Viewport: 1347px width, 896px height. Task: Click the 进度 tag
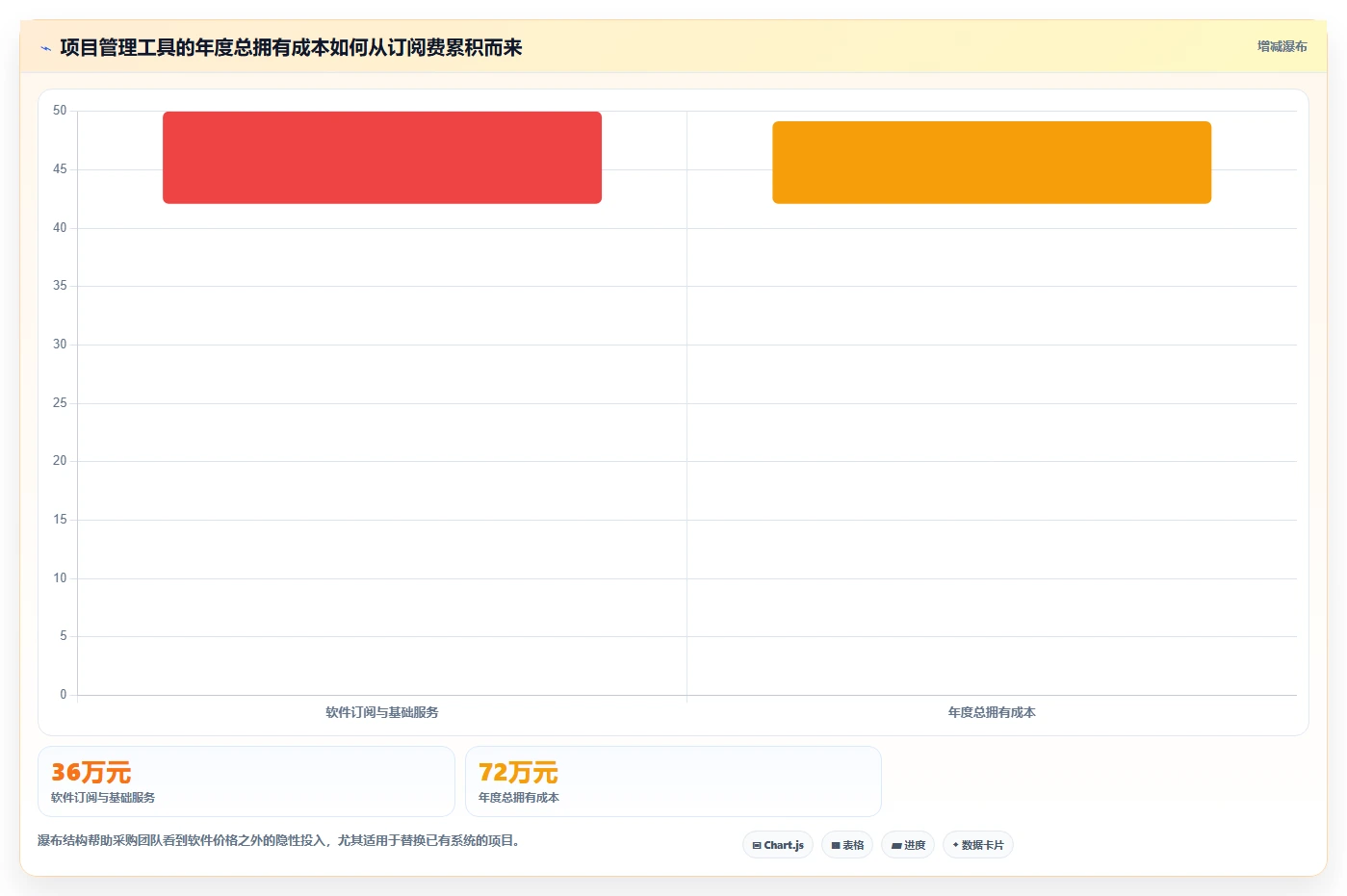[x=908, y=845]
